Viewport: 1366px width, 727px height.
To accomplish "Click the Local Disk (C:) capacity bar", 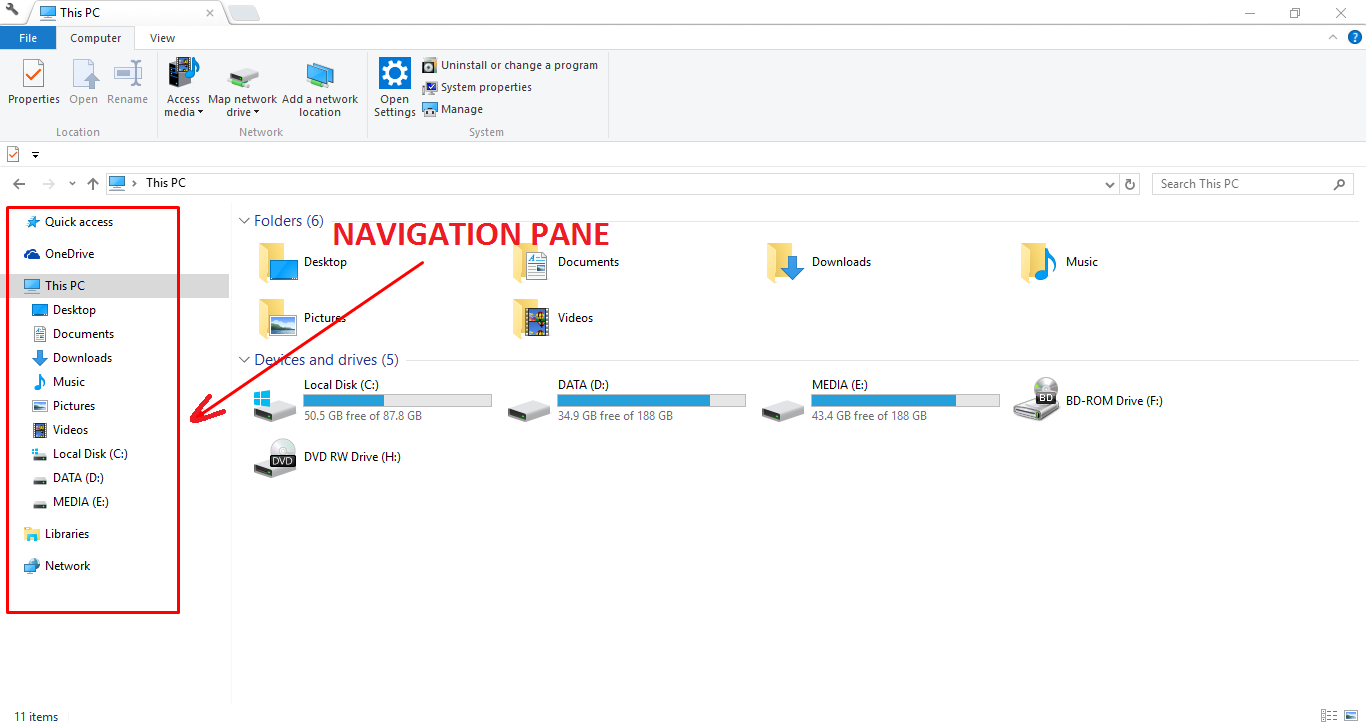I will pos(397,400).
